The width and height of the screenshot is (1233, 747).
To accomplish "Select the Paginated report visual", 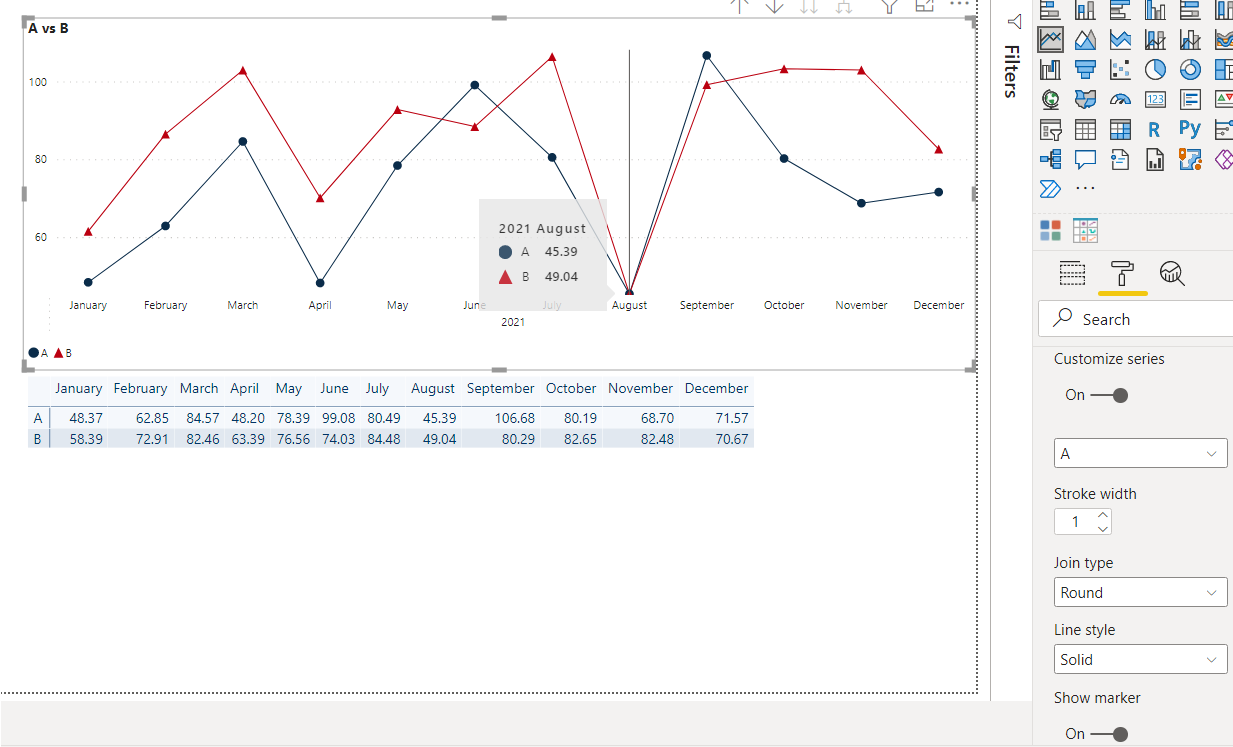I will tap(1155, 159).
